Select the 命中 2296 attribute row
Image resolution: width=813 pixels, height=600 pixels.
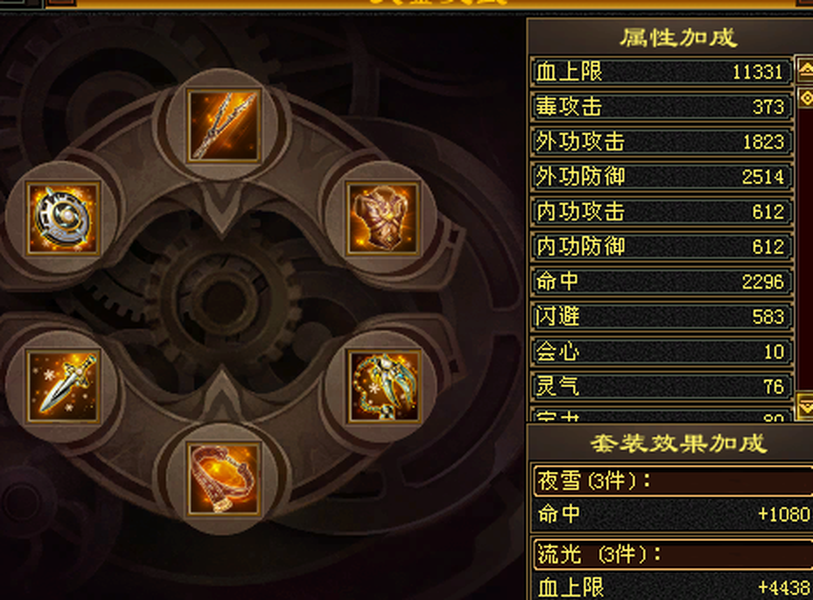(662, 282)
